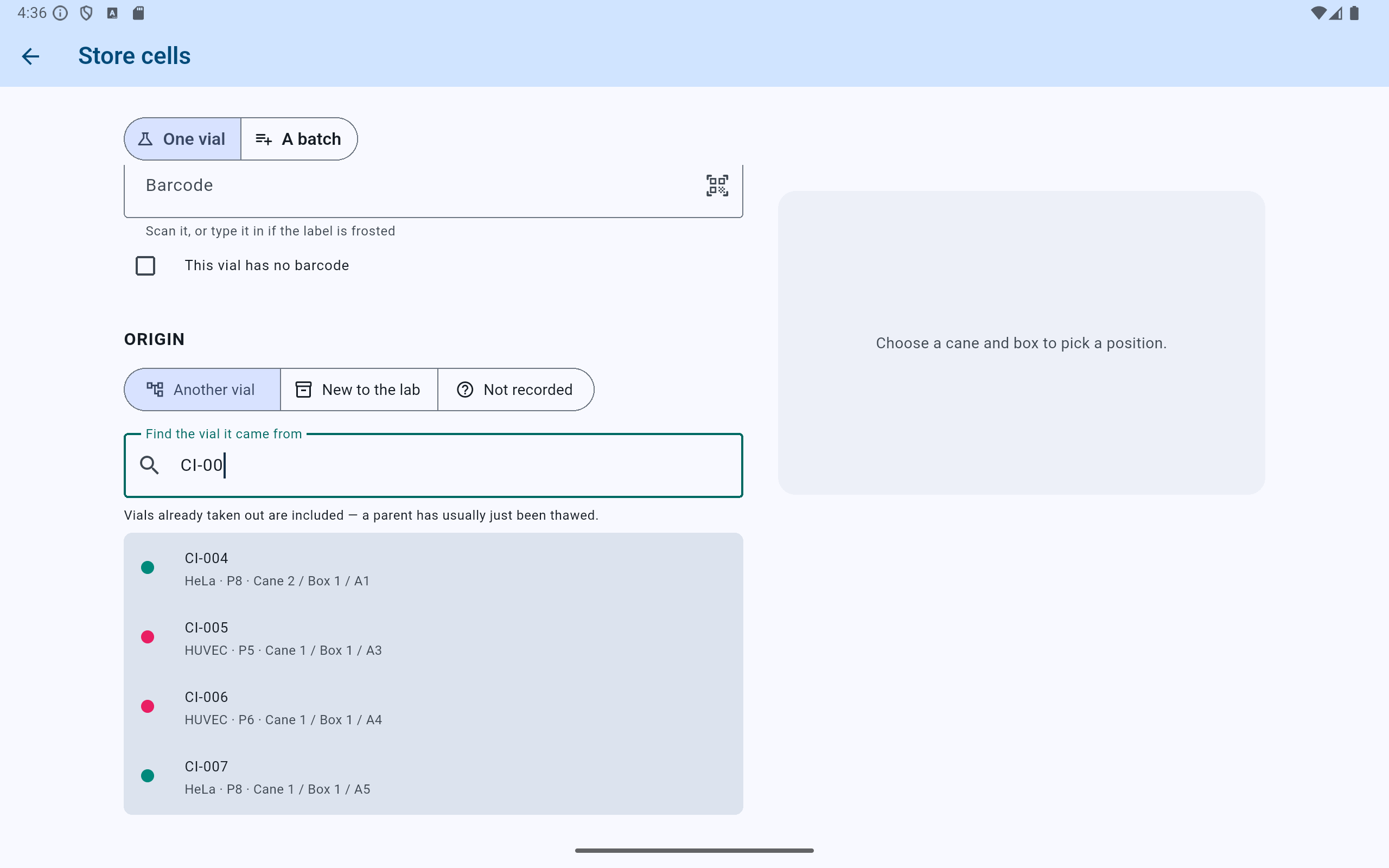Tap the keyboard 'A' status icon
The height and width of the screenshot is (868, 1389).
[112, 13]
